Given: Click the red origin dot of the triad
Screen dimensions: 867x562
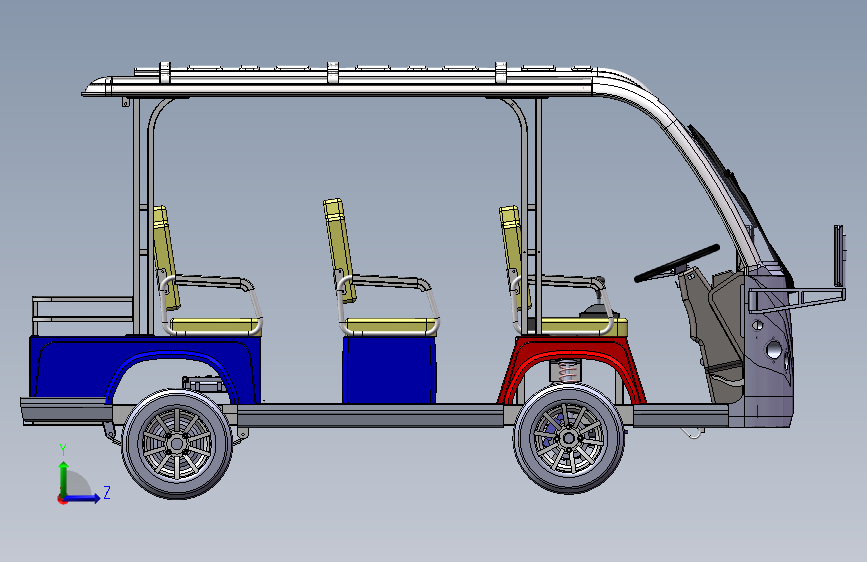Looking at the screenshot, I should pos(62,499).
